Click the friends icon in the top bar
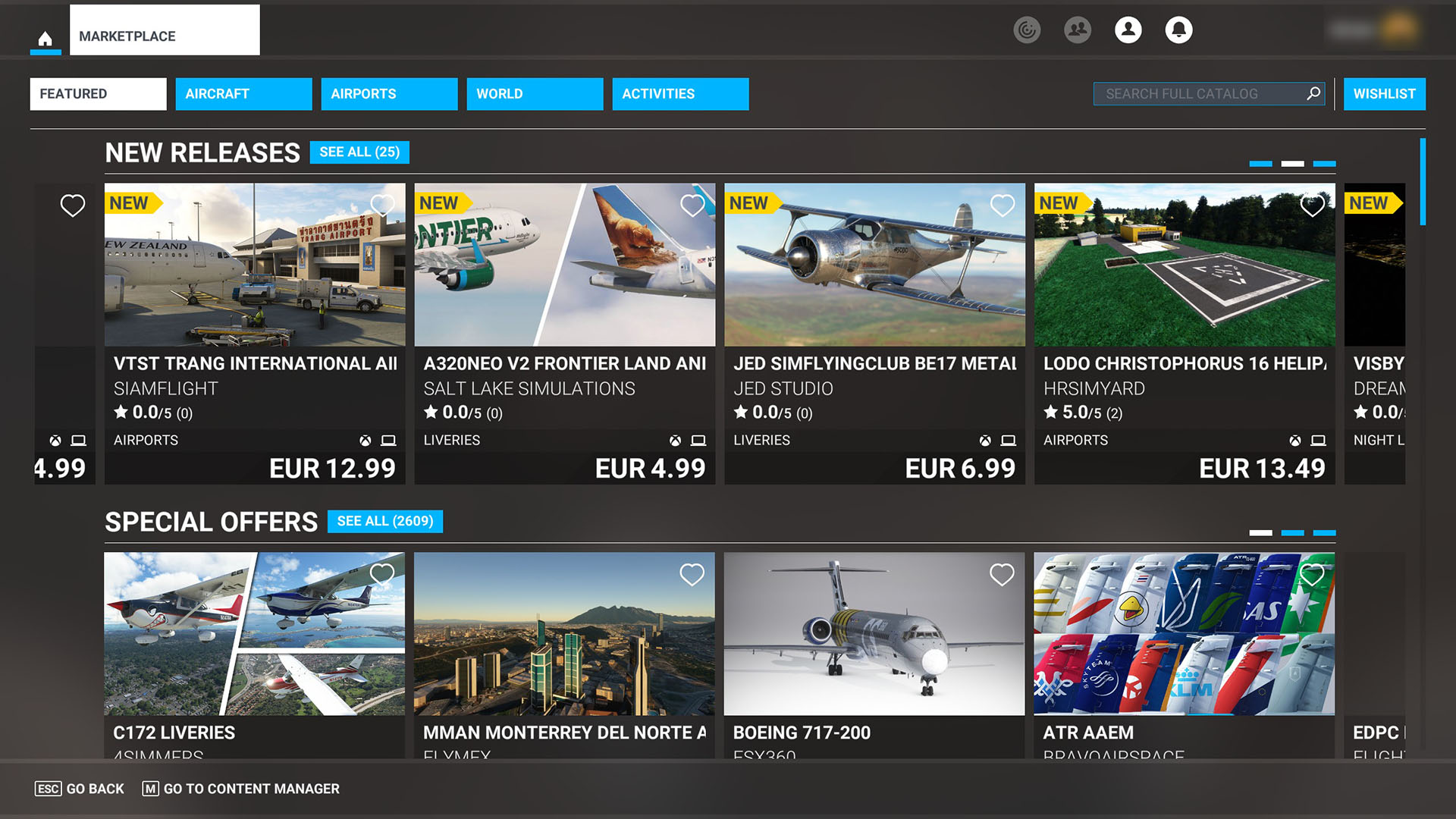Screen dimensions: 1456x819 tap(1078, 30)
